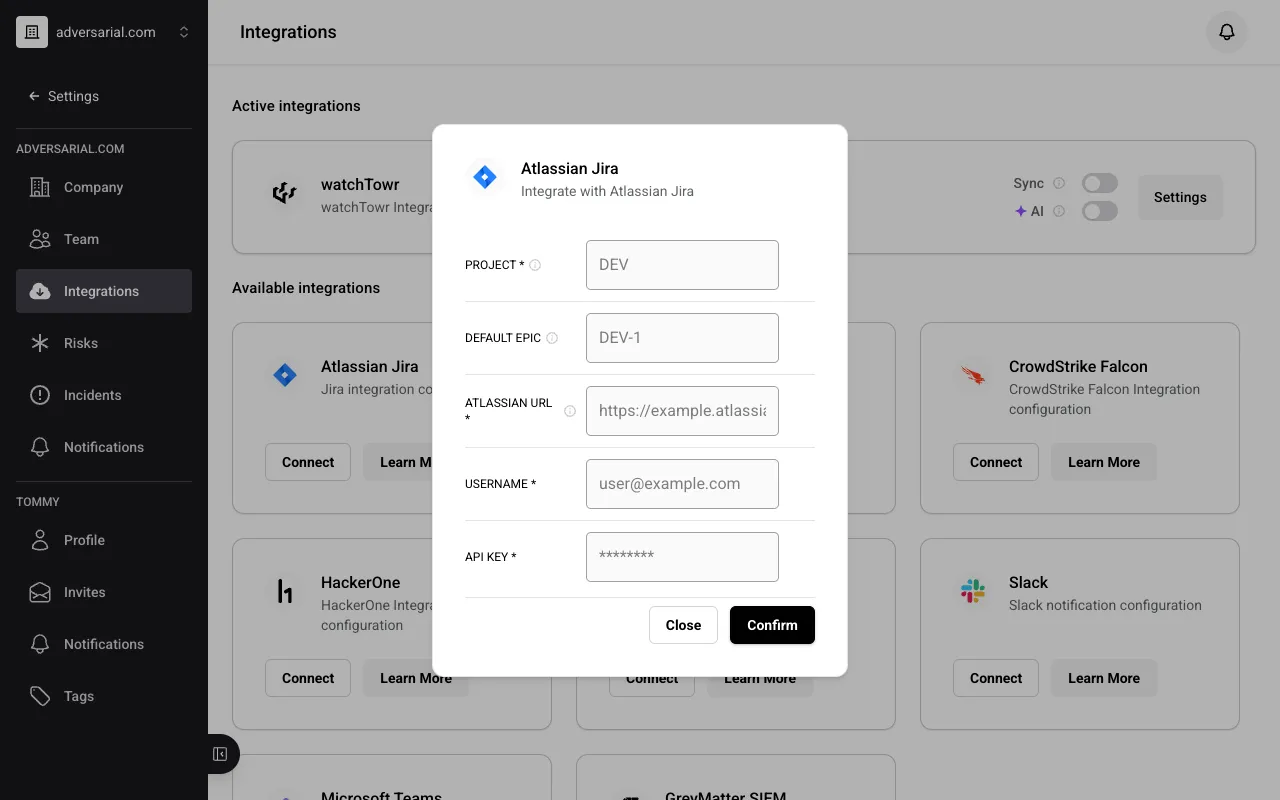Focus the PROJECT input field
This screenshot has width=1280, height=800.
(682, 265)
